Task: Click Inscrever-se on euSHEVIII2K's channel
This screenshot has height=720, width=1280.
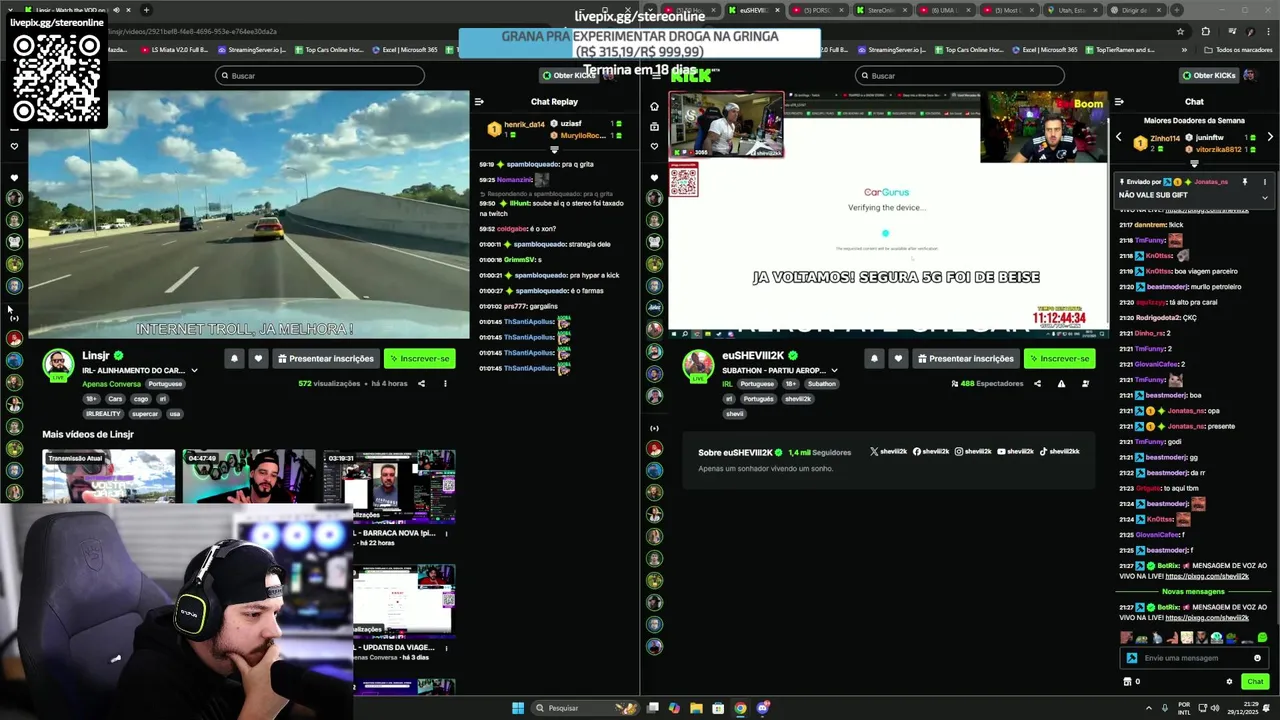Action: [x=1059, y=358]
